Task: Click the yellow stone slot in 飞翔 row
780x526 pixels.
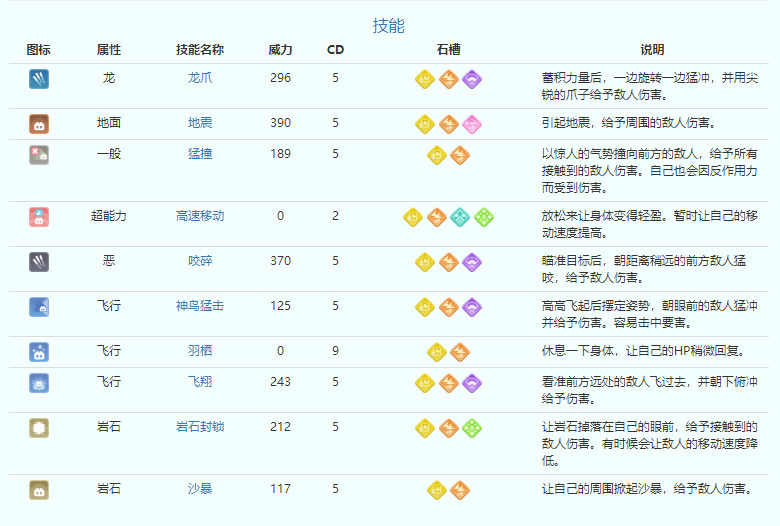Action: tap(424, 383)
